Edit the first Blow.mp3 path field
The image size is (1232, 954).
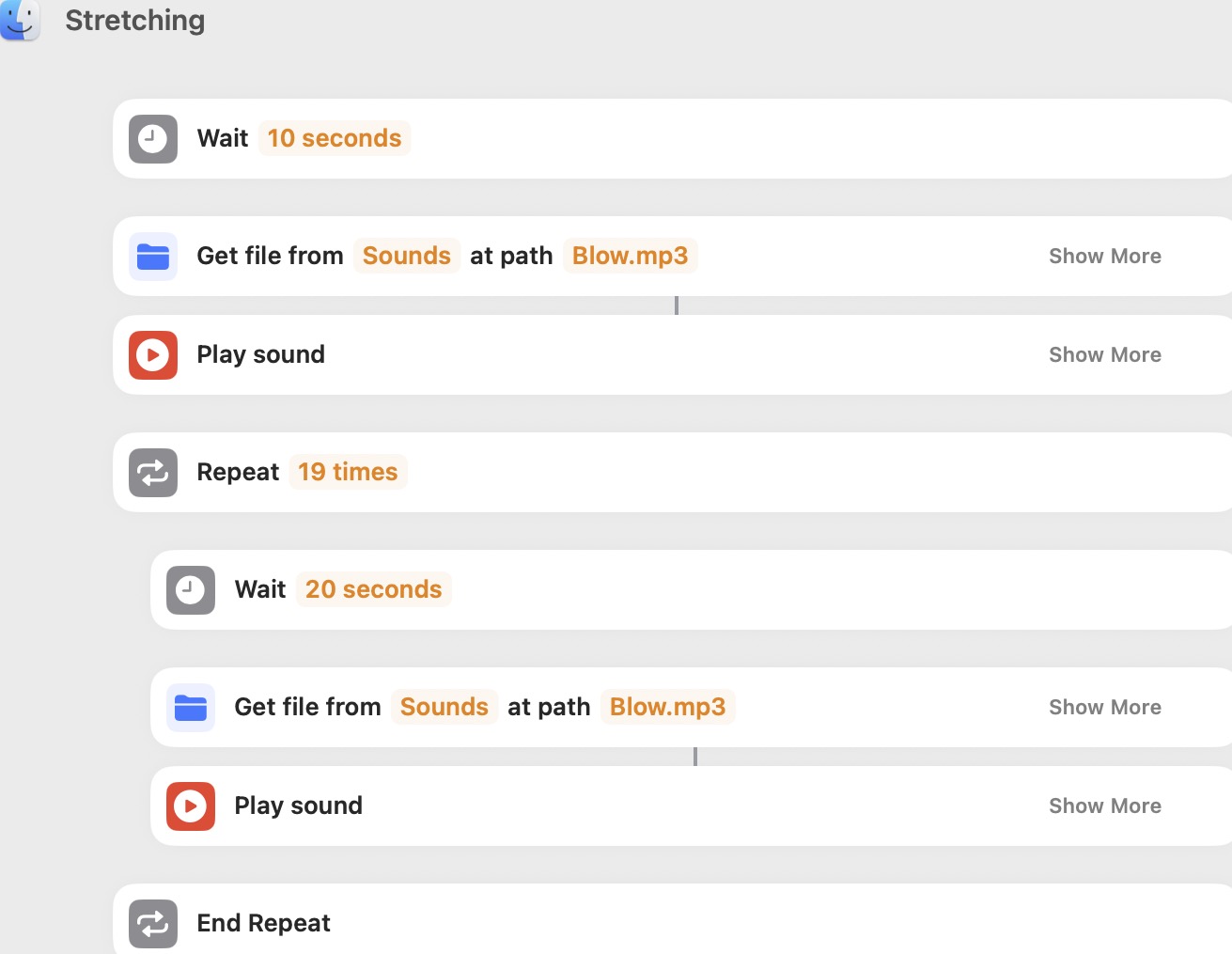click(x=630, y=256)
